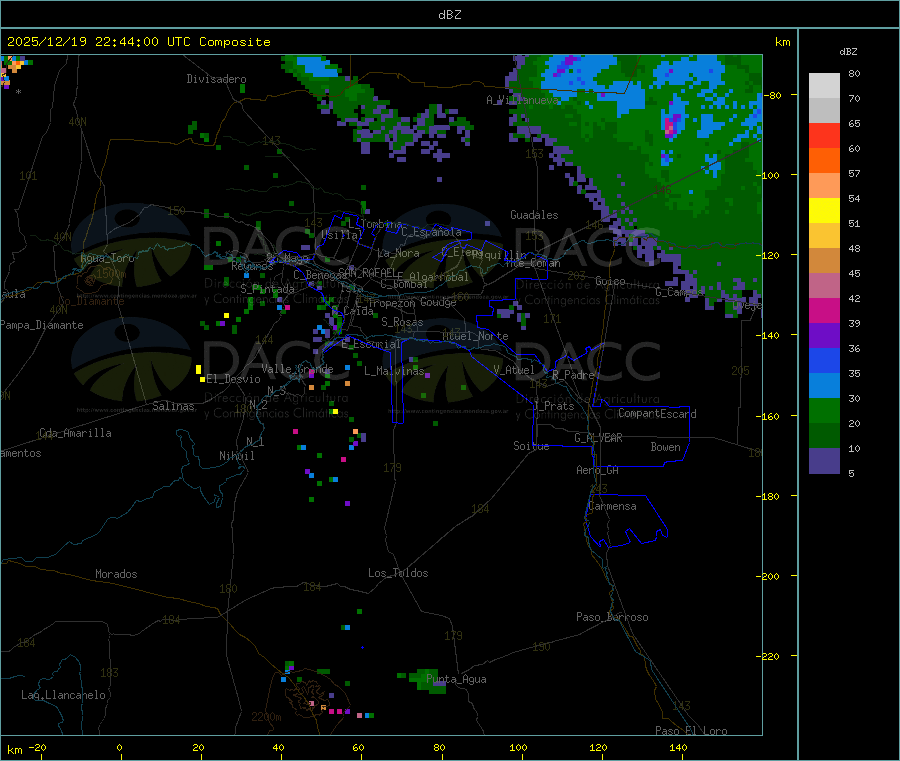This screenshot has width=900, height=761.
Task: Click the 40 km horizontal axis tick
Action: click(x=278, y=747)
